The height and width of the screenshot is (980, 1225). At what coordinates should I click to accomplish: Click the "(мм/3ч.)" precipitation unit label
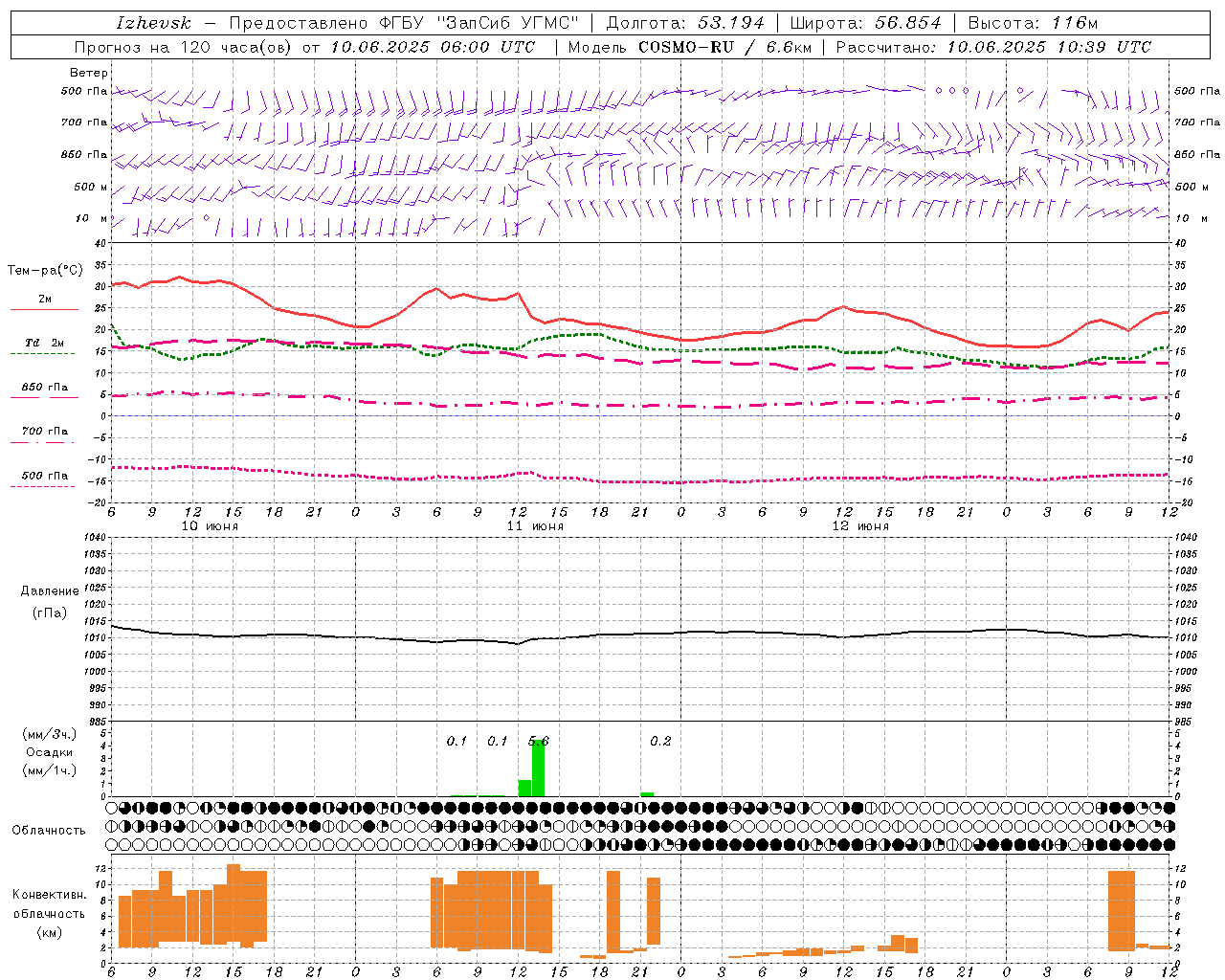[x=50, y=735]
